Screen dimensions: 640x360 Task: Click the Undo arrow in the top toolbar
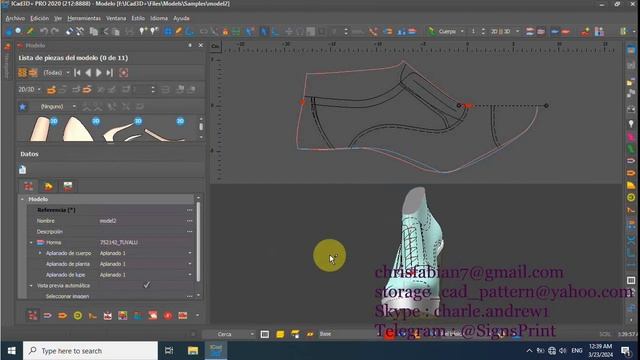pyautogui.click(x=44, y=31)
